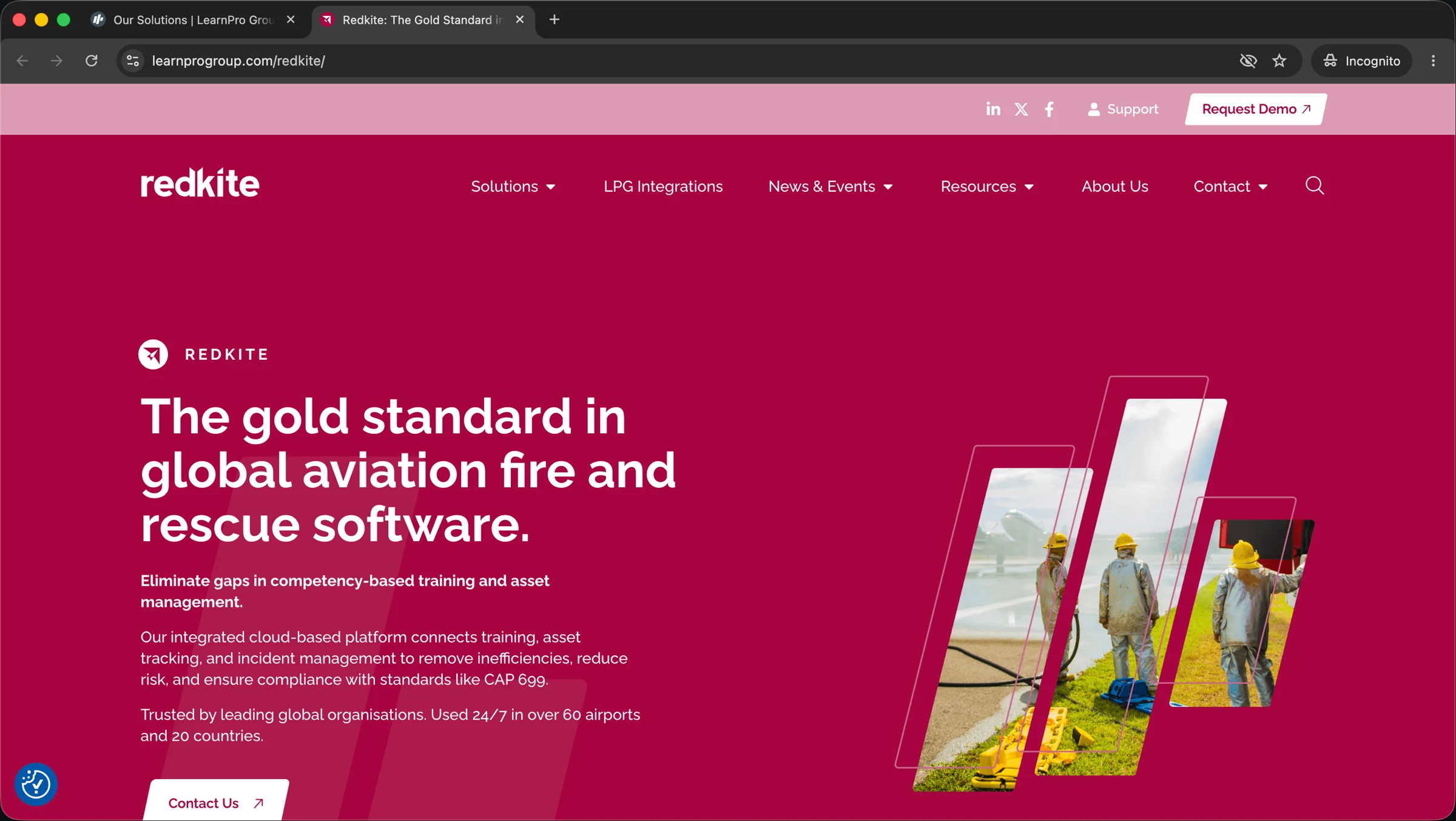The width and height of the screenshot is (1456, 821).
Task: Click the tracking protection eye icon
Action: [1248, 61]
